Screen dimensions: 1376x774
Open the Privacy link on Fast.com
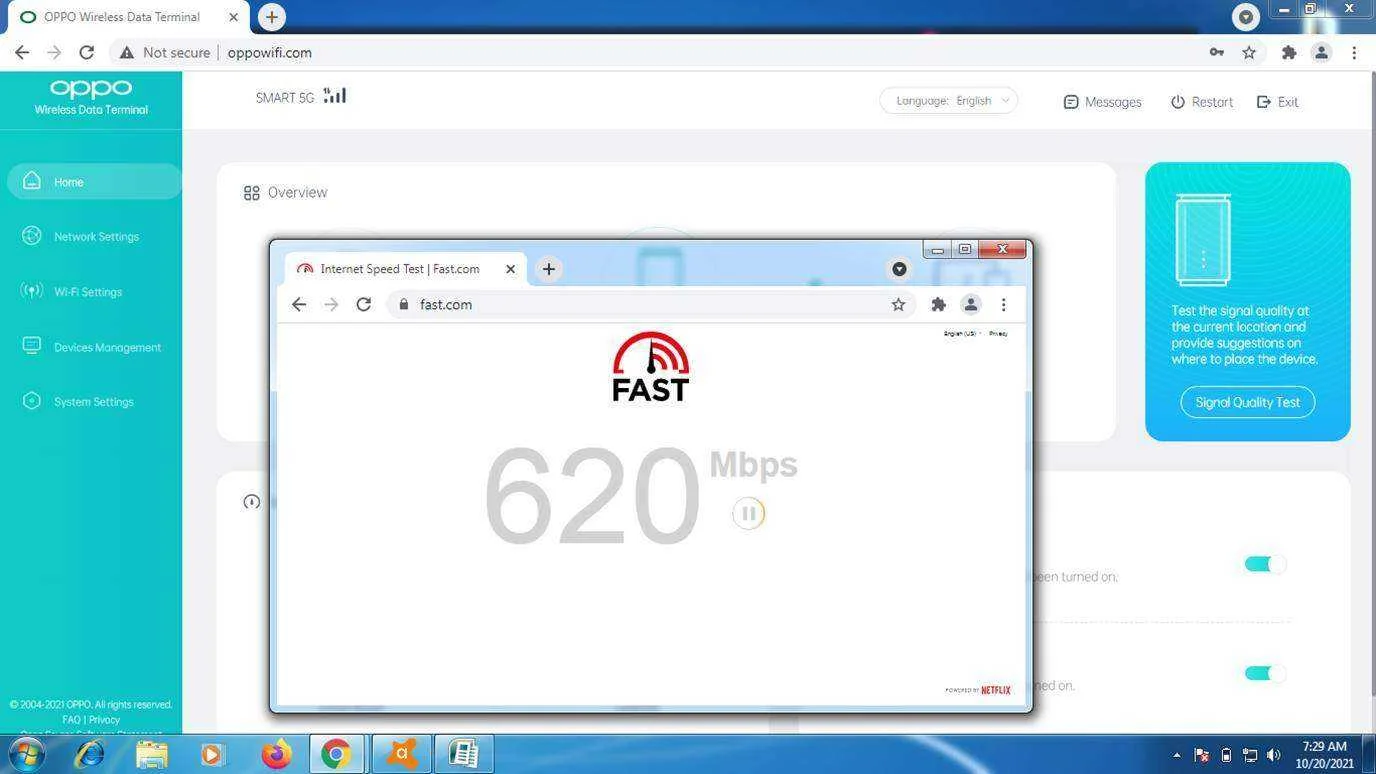click(x=998, y=333)
